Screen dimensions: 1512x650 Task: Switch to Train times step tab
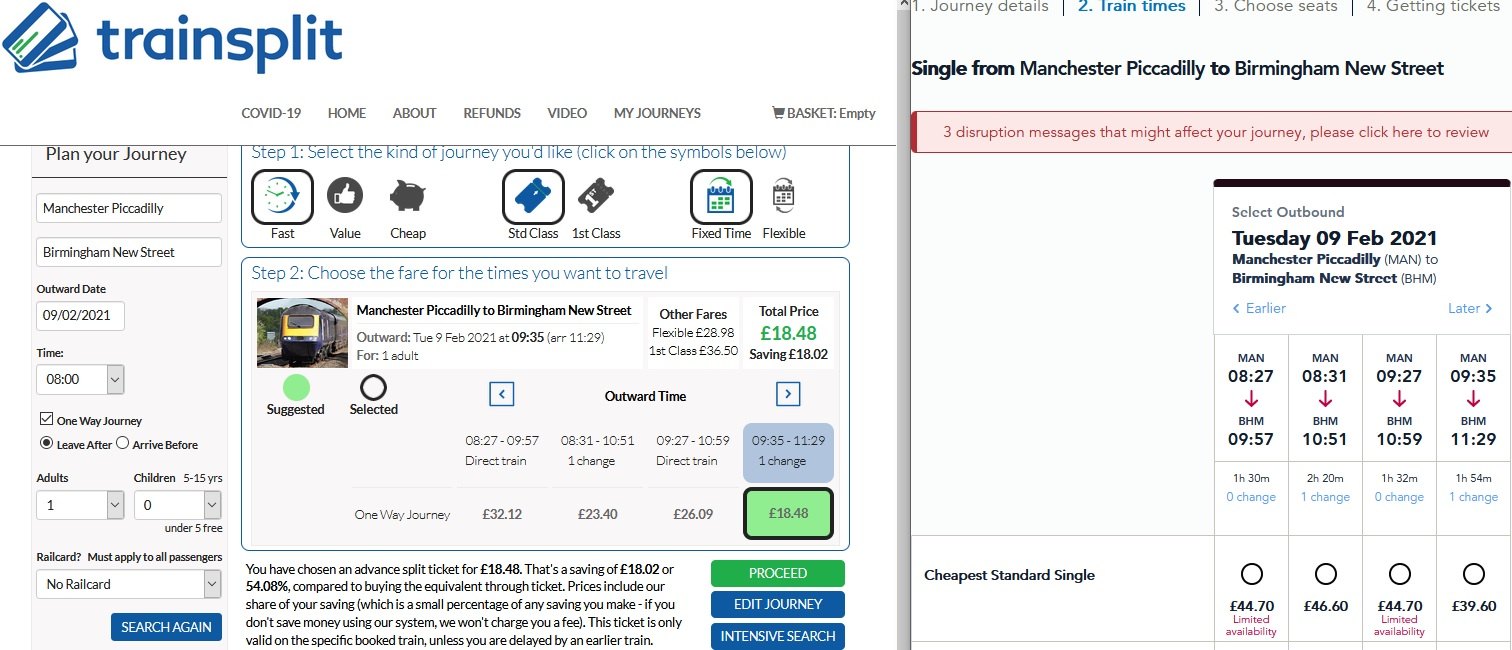[x=1131, y=7]
